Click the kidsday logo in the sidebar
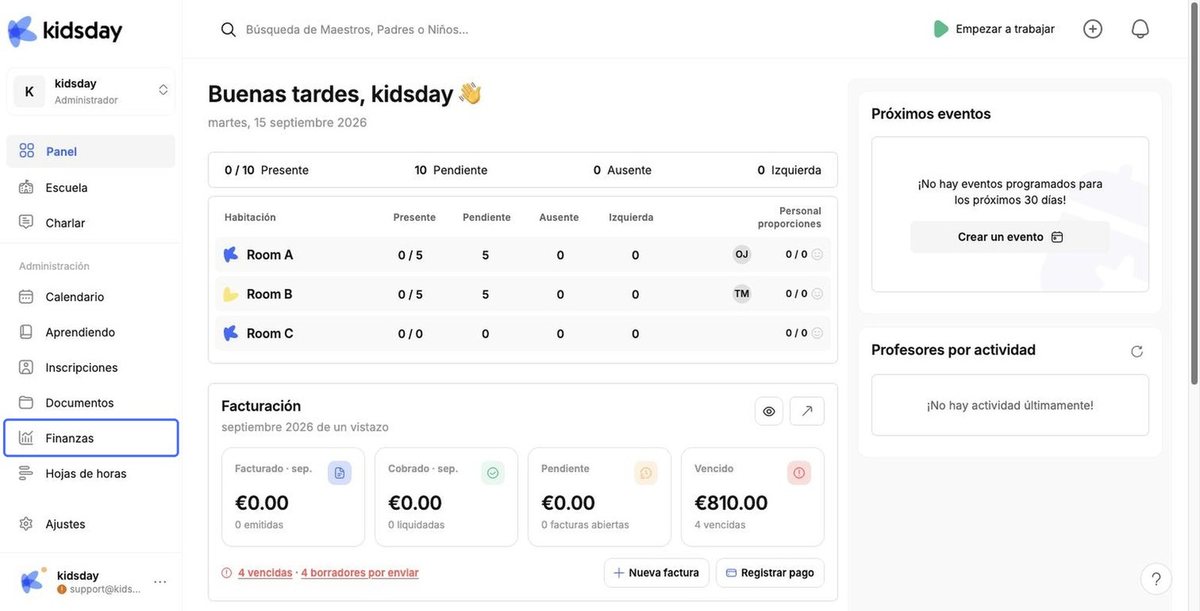This screenshot has height=611, width=1200. click(65, 31)
